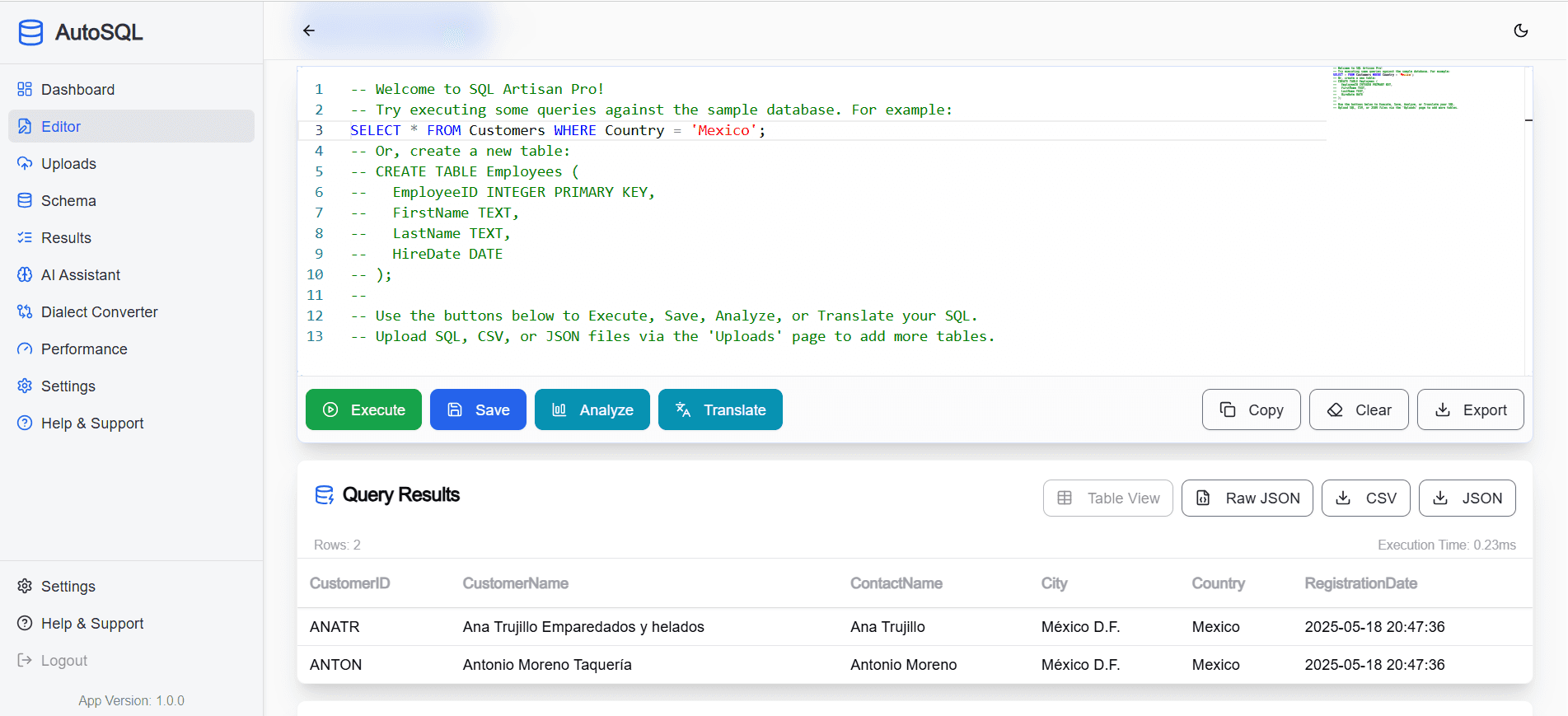Click the Translate button

pos(720,409)
